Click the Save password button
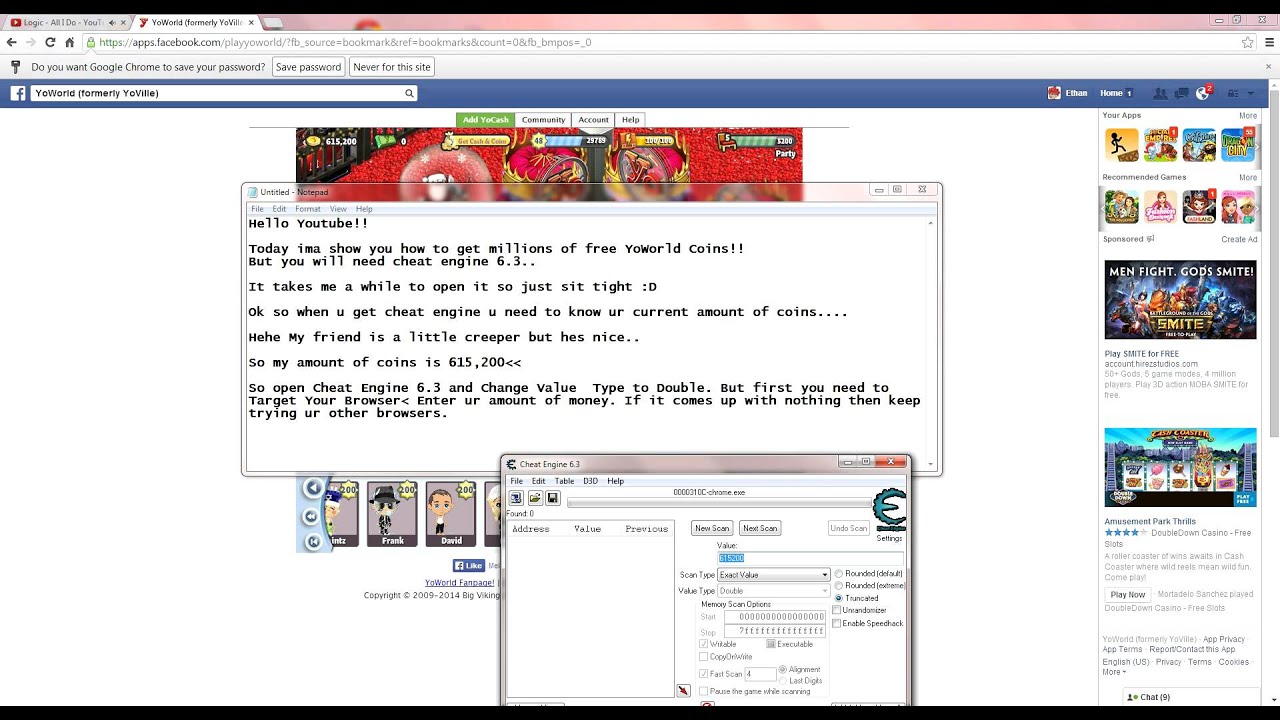 pos(308,67)
